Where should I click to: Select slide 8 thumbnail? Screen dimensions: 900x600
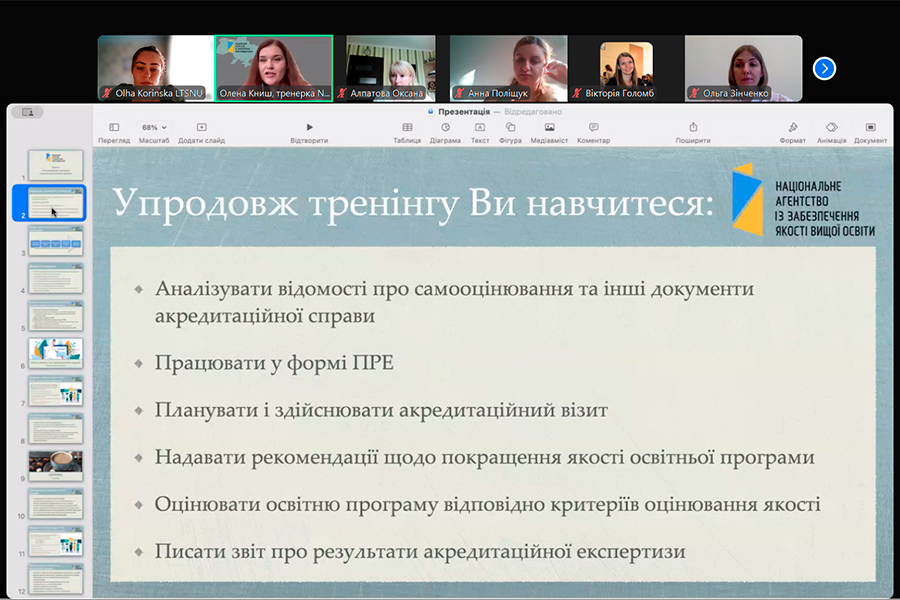coord(56,428)
